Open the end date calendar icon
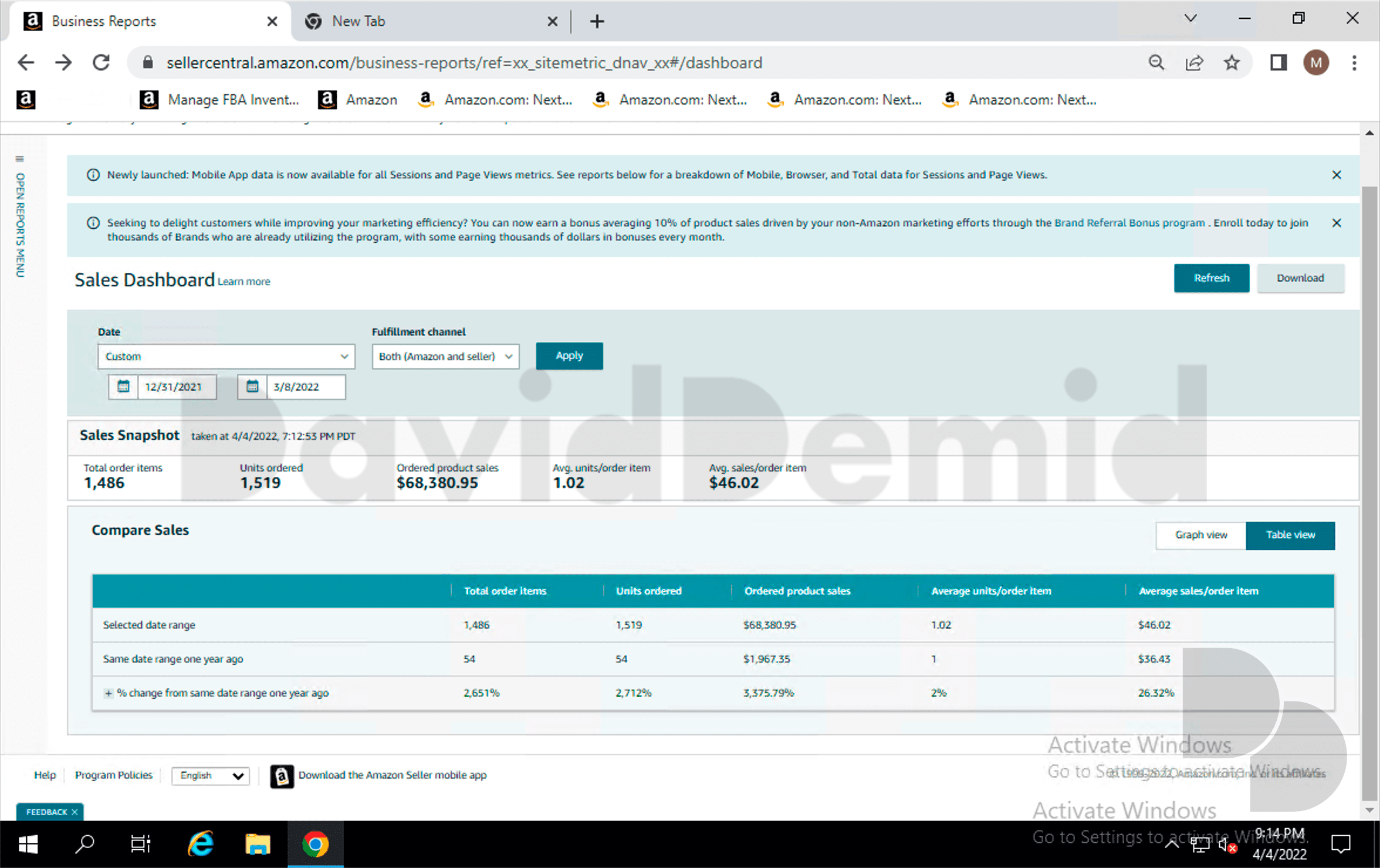1380x868 pixels. (252, 387)
